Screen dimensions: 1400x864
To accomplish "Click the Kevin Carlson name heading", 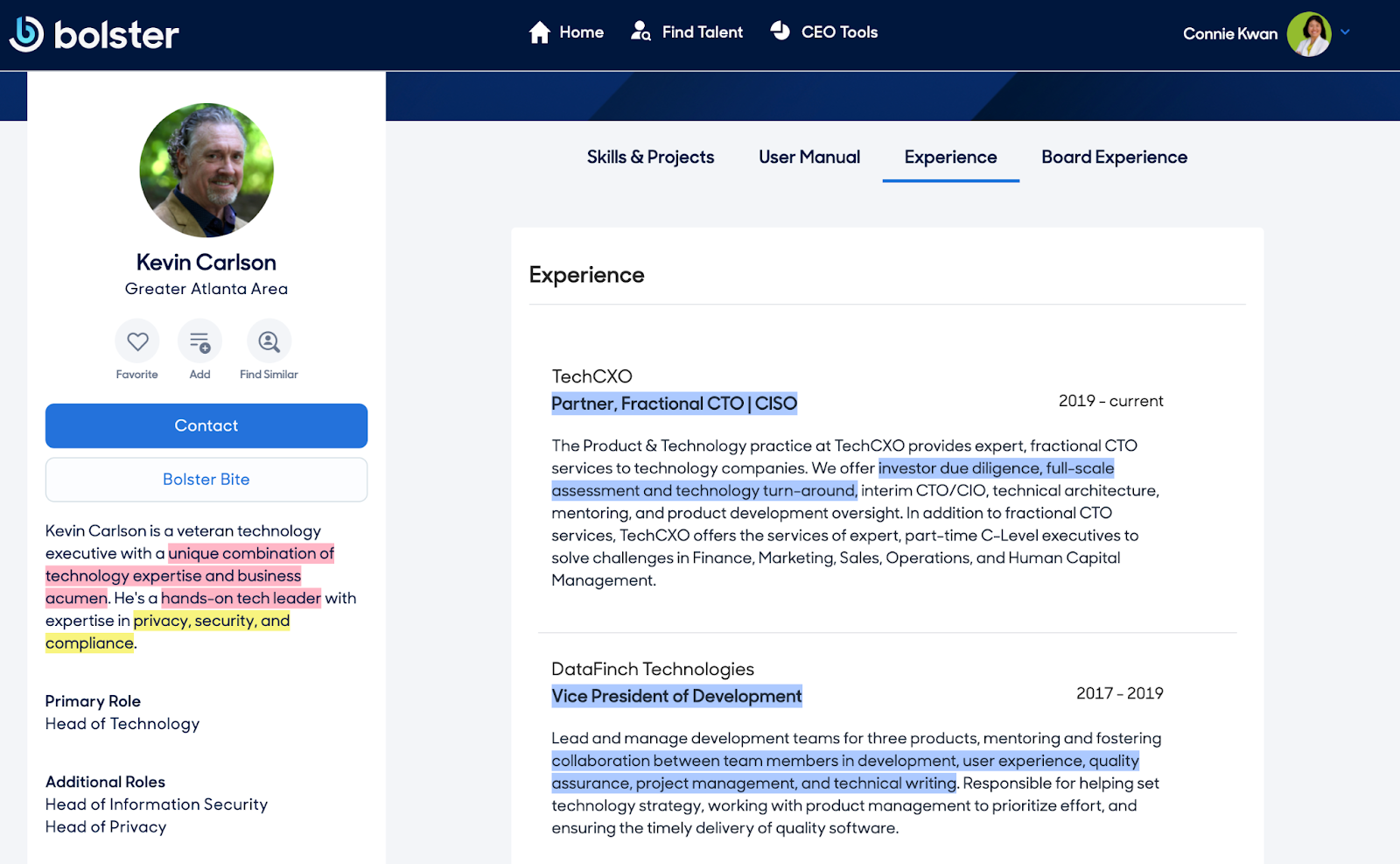I will [206, 263].
